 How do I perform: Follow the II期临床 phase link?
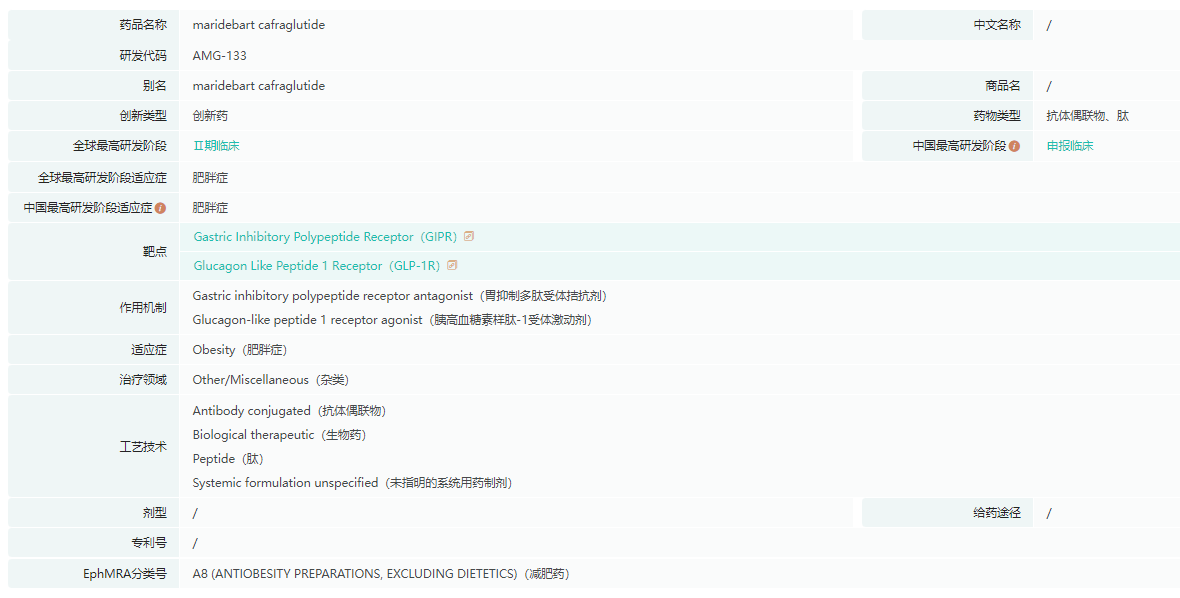(x=216, y=146)
